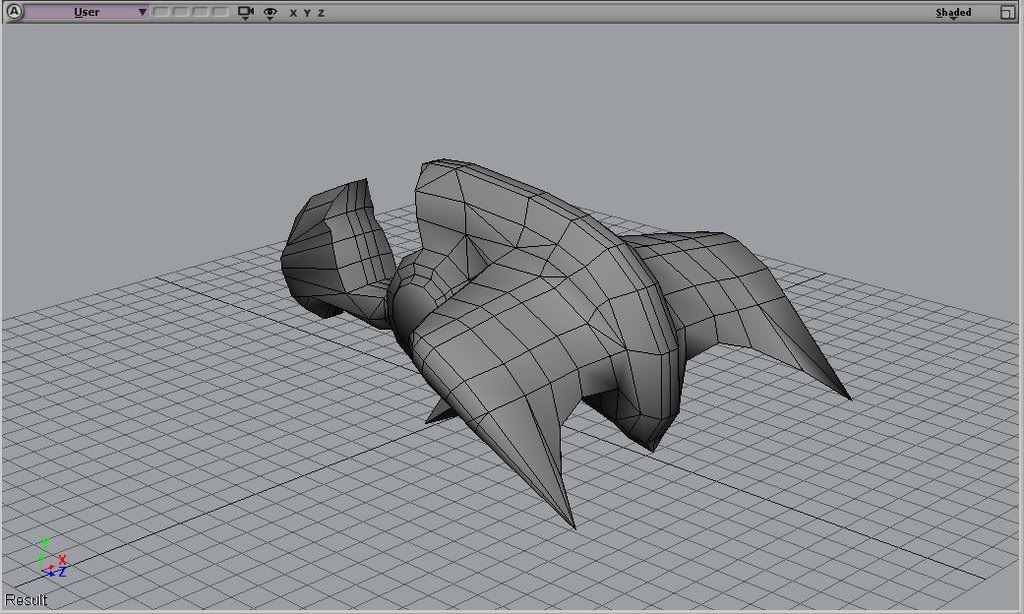Click the viewport maximize resize icon
This screenshot has height=614, width=1024.
point(1008,12)
